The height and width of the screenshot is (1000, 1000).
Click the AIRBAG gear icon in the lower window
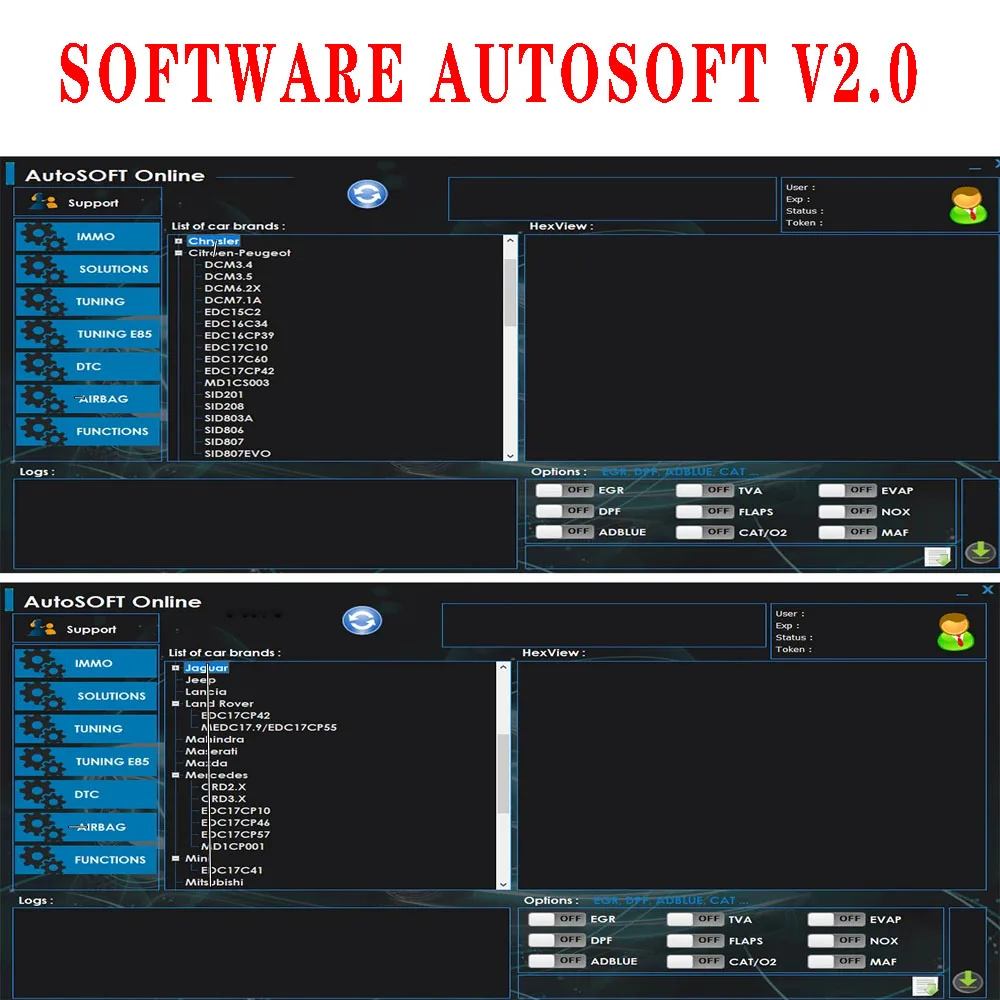click(x=41, y=827)
